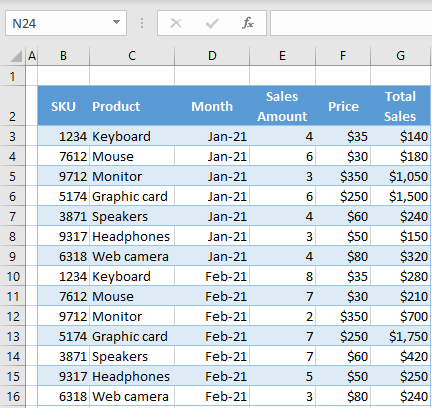This screenshot has width=432, height=408.
Task: Click the Price header cell
Action: coord(343,106)
